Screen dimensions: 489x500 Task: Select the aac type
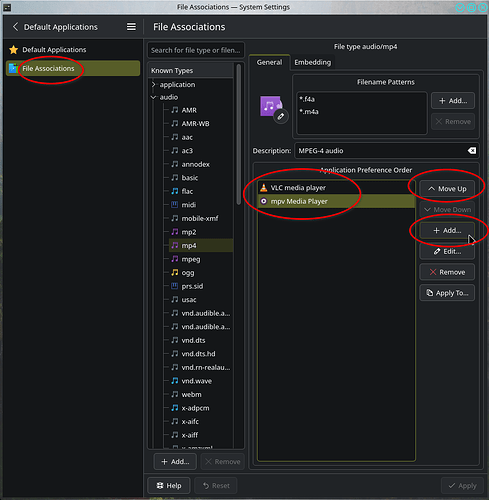pyautogui.click(x=187, y=137)
